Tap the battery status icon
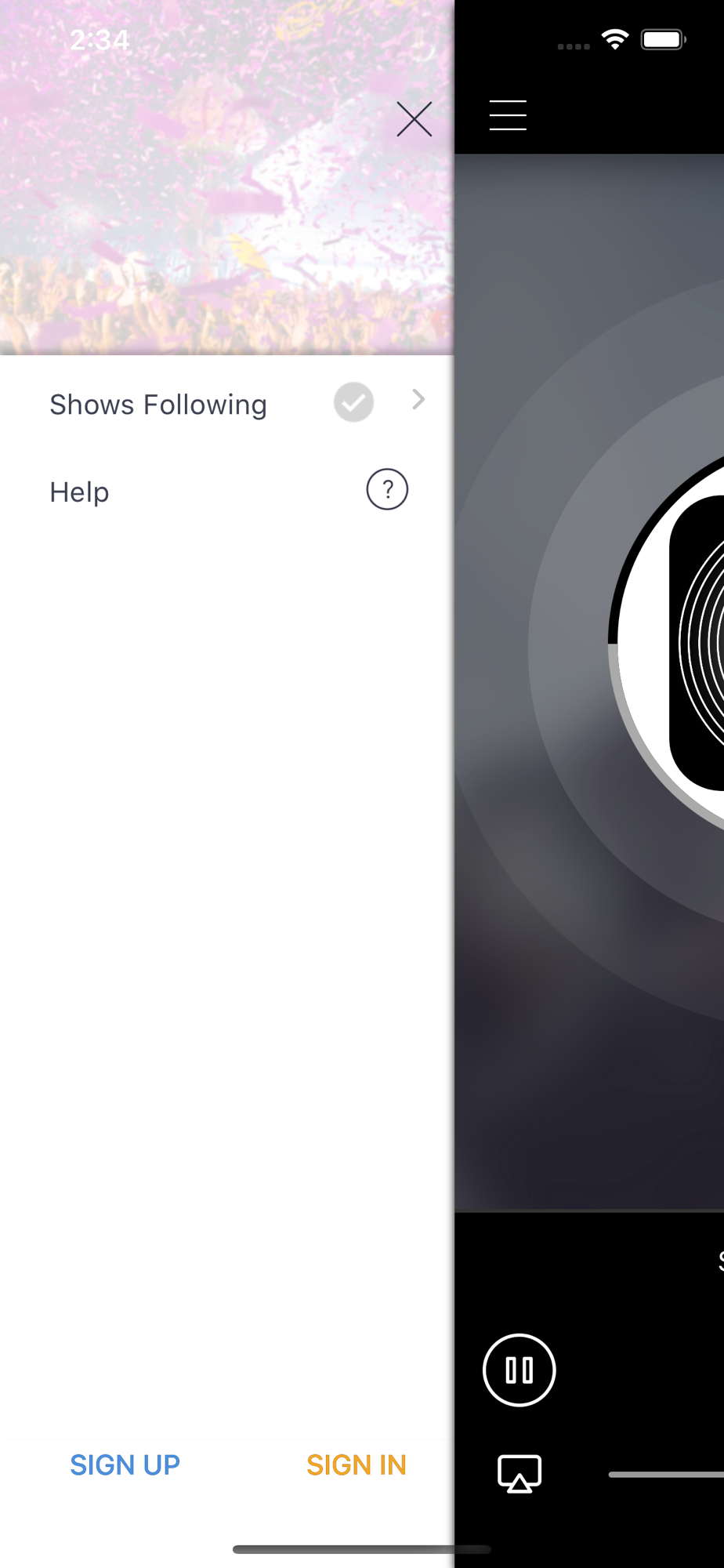This screenshot has width=724, height=1568. (664, 39)
